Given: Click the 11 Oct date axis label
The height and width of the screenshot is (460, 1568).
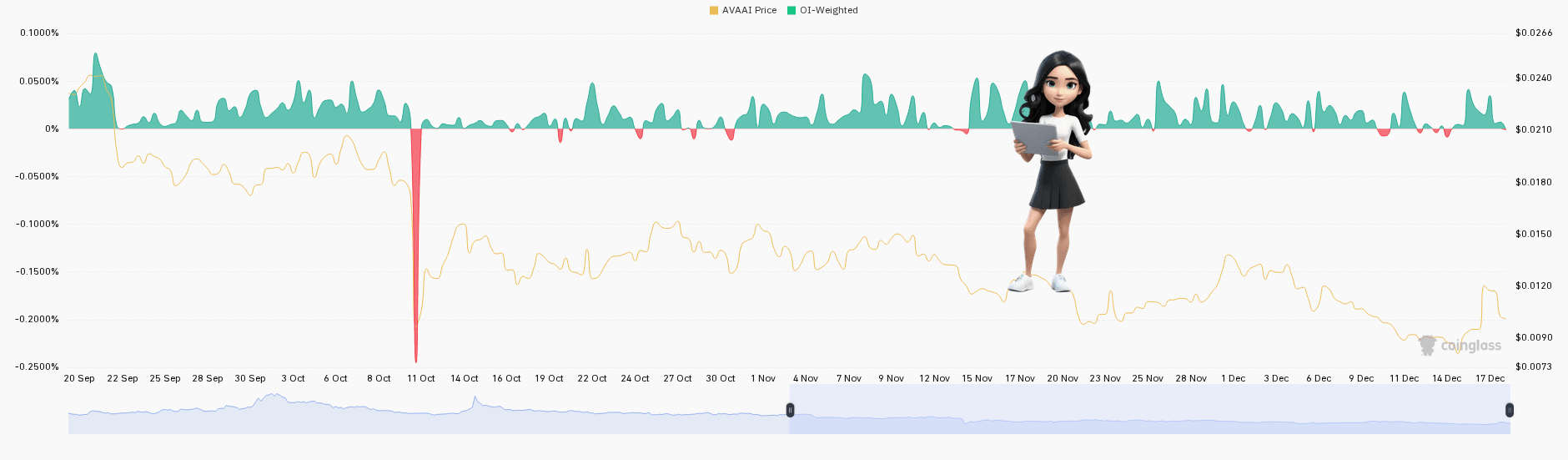Looking at the screenshot, I should click(x=421, y=378).
